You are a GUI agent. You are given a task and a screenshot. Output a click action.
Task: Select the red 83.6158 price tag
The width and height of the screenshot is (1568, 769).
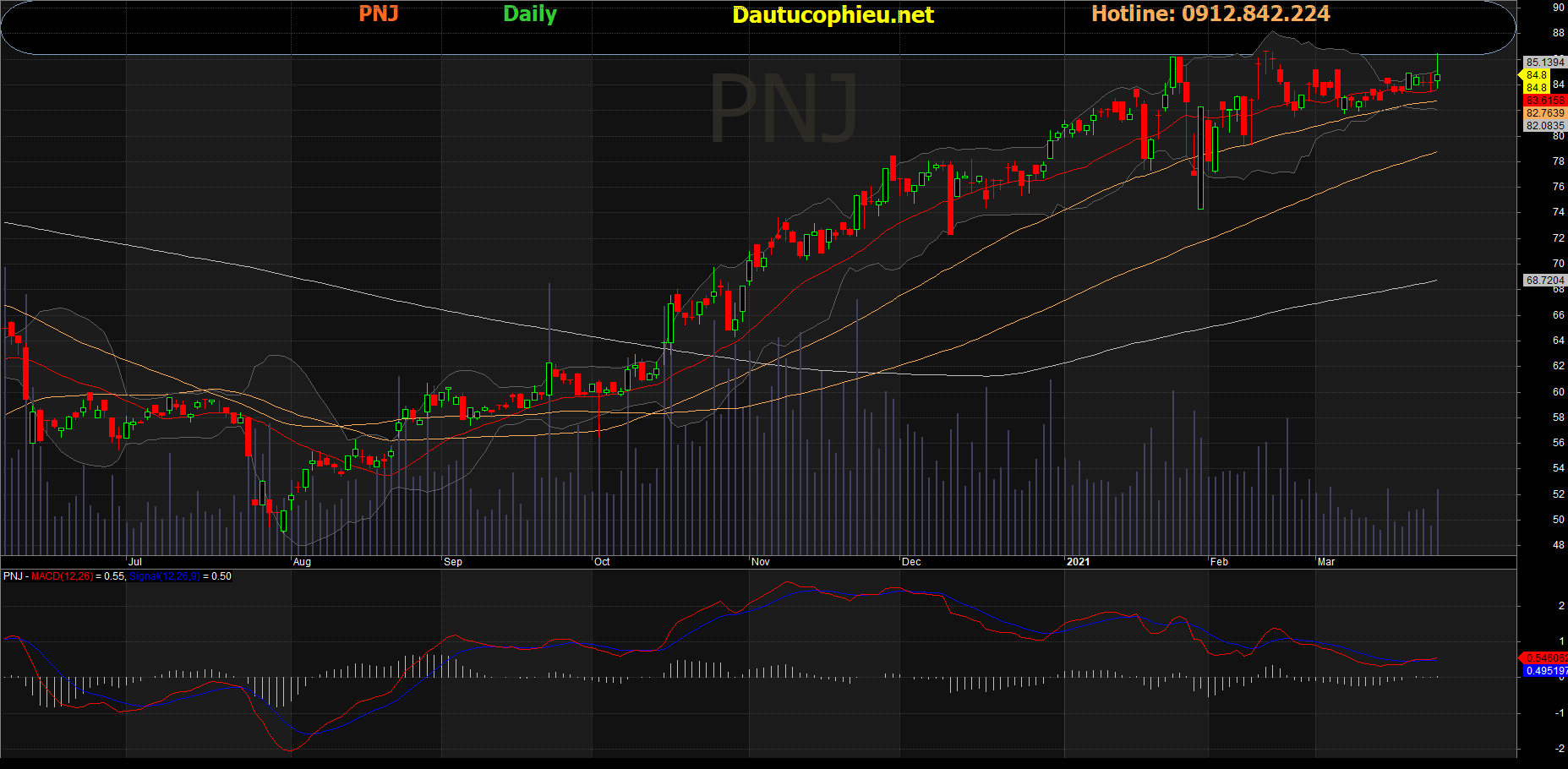(1544, 101)
